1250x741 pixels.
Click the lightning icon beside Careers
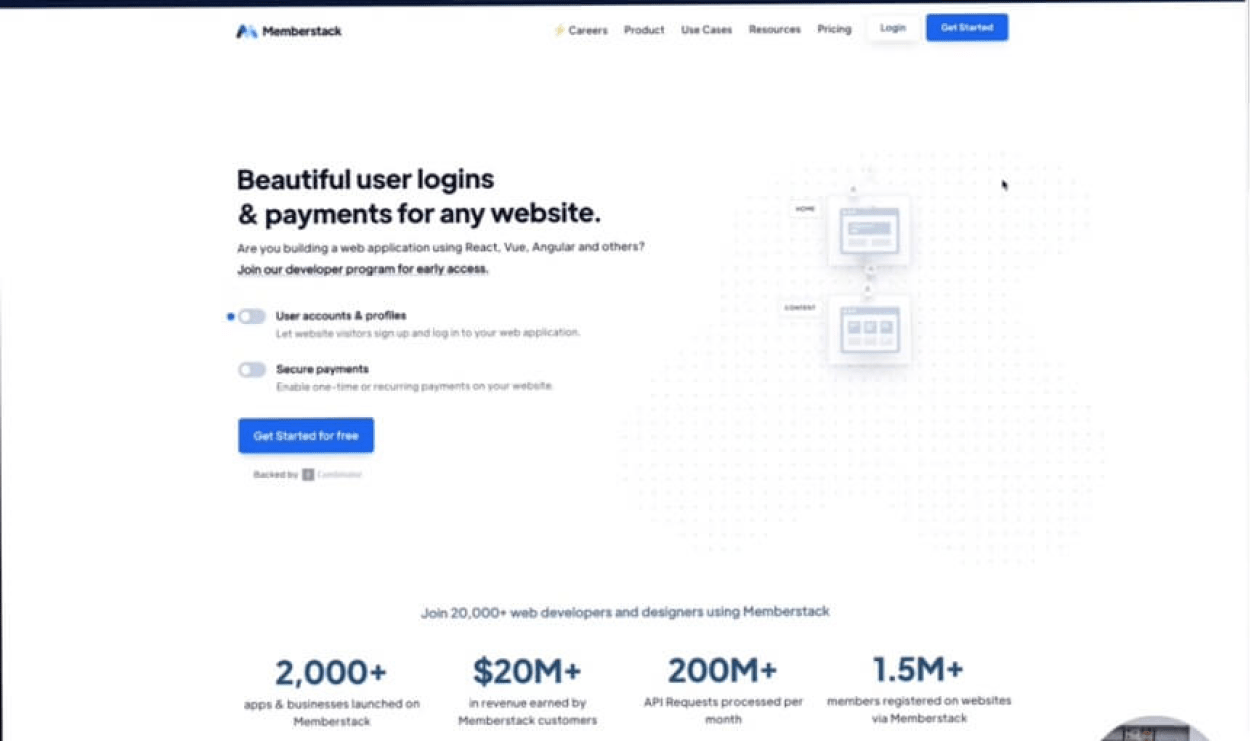pos(559,30)
